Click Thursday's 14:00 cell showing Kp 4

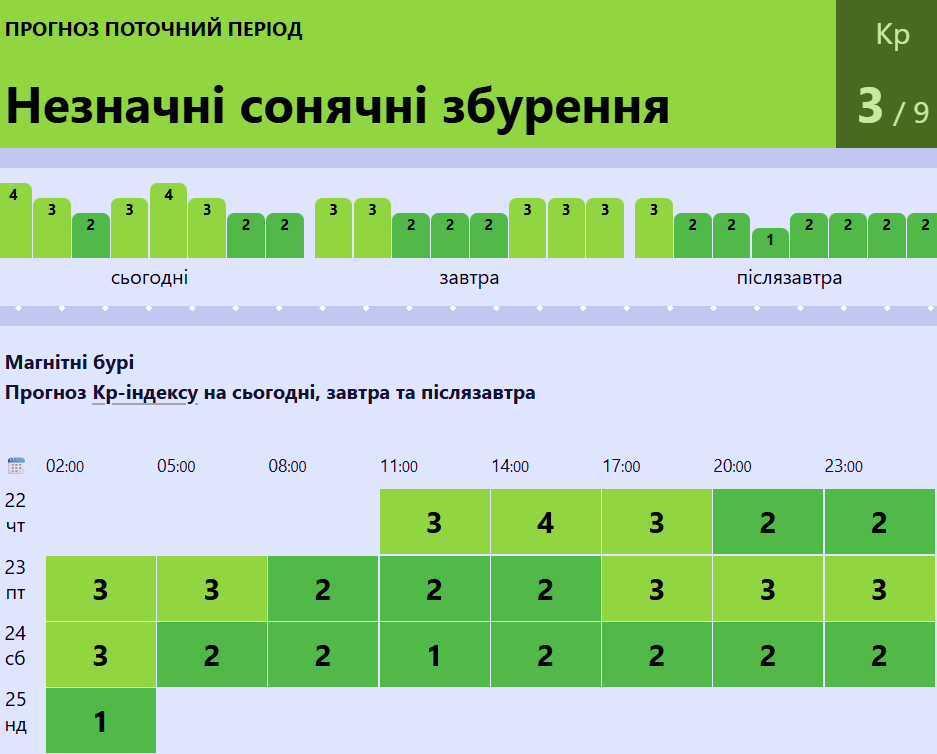(x=545, y=522)
